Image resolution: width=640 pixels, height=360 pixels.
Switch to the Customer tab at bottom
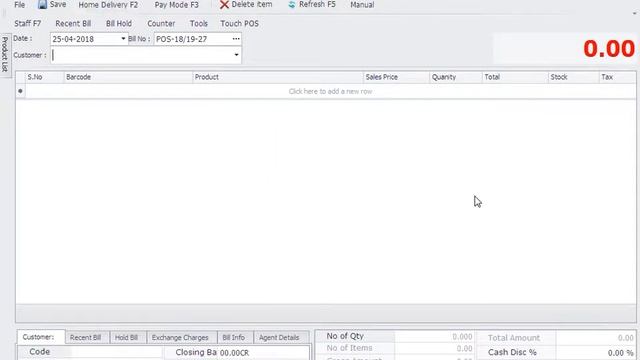[x=41, y=337]
